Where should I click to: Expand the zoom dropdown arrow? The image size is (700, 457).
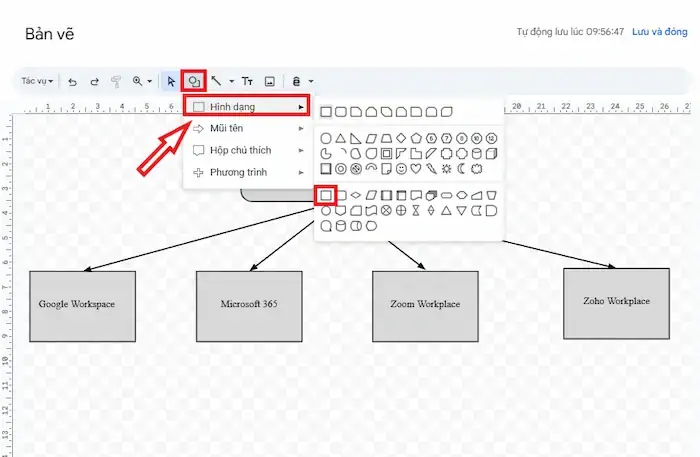point(150,81)
